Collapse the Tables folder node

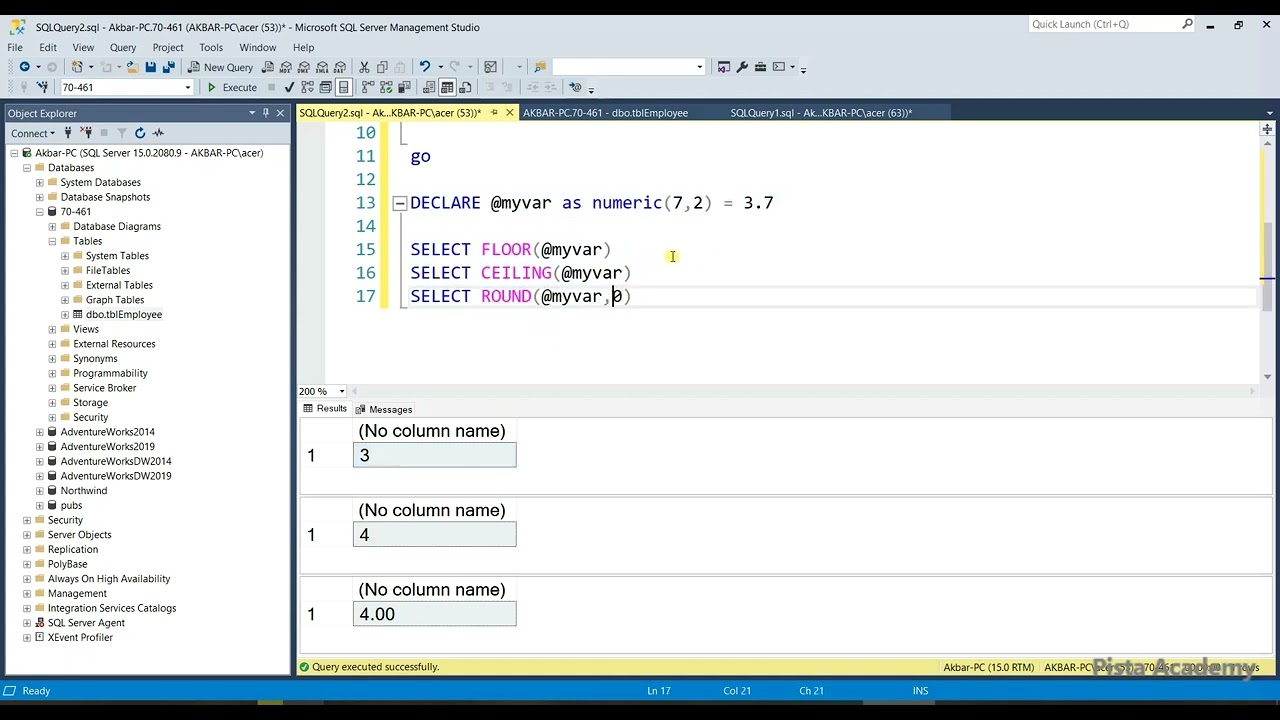pyautogui.click(x=52, y=241)
